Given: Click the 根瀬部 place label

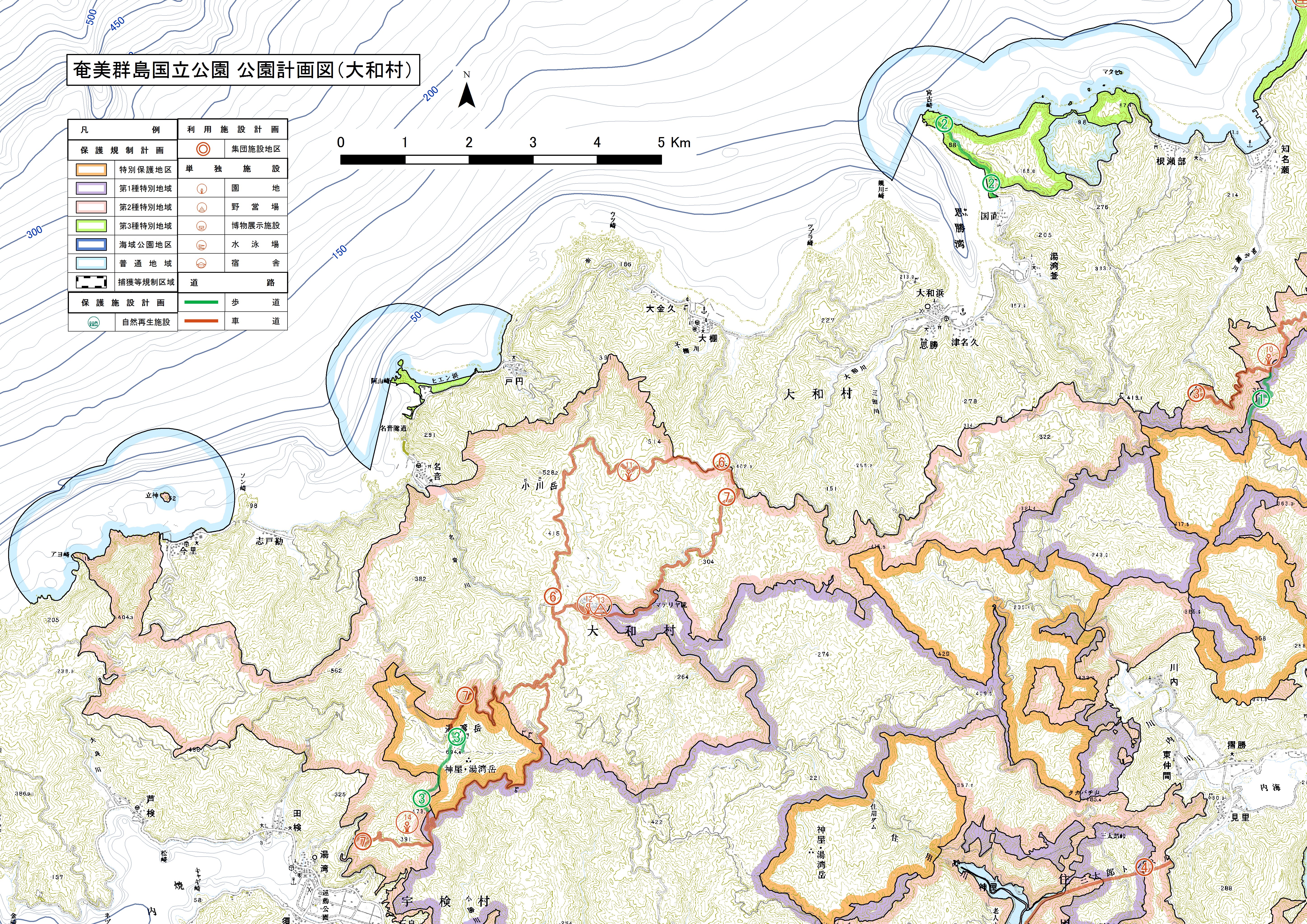Looking at the screenshot, I should (x=1171, y=162).
